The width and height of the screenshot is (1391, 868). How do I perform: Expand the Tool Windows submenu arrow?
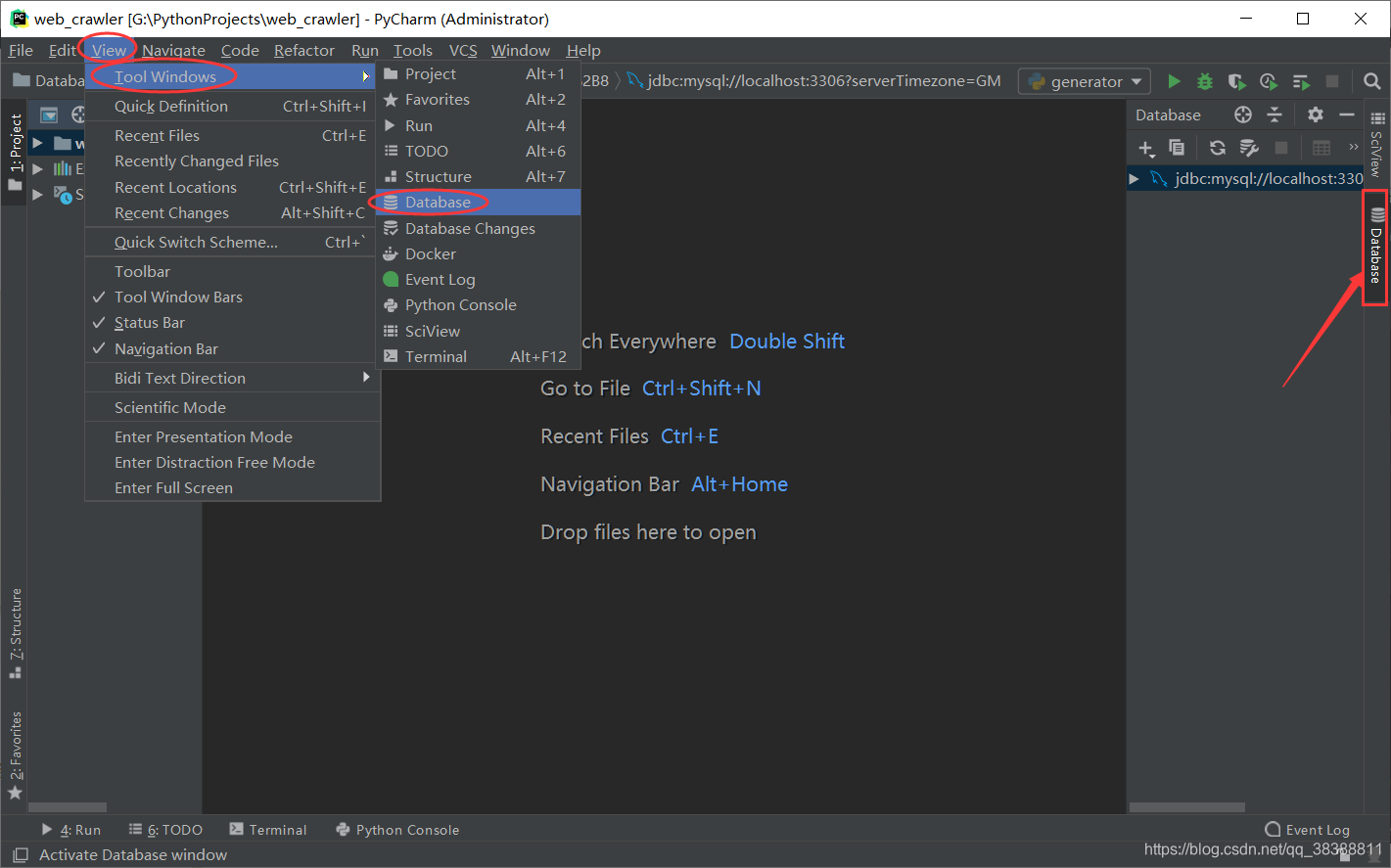pos(366,76)
